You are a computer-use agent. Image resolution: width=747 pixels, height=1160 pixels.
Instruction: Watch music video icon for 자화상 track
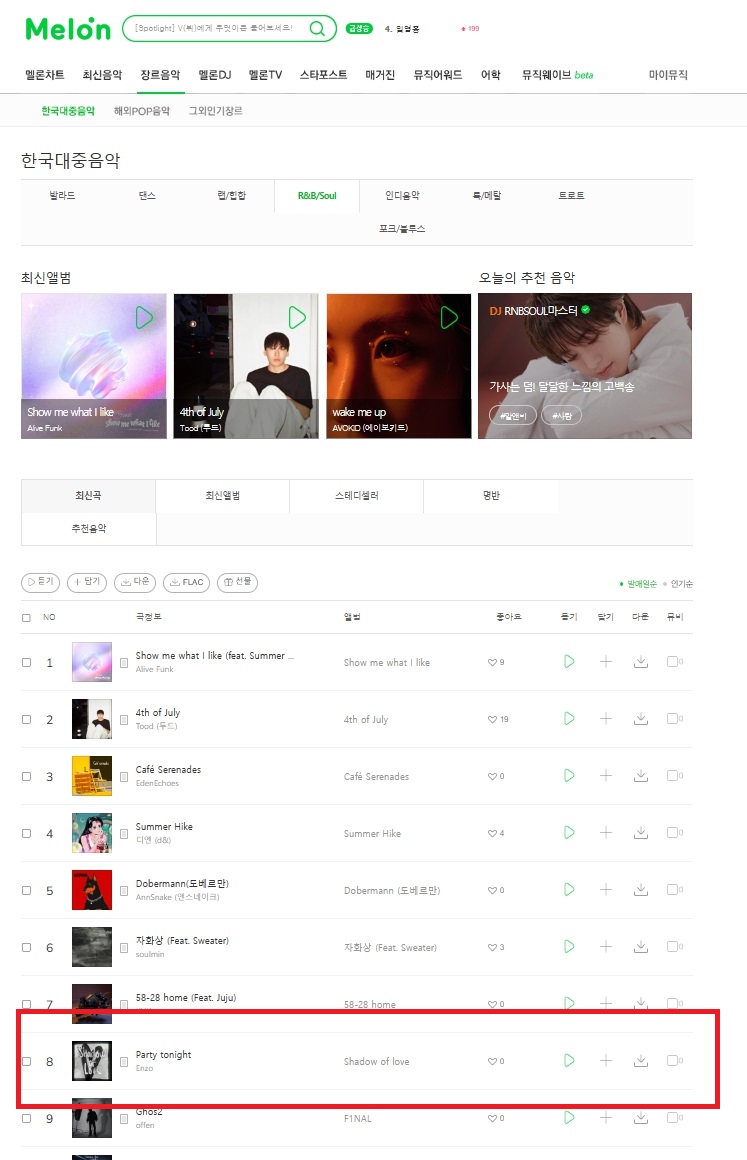point(674,946)
